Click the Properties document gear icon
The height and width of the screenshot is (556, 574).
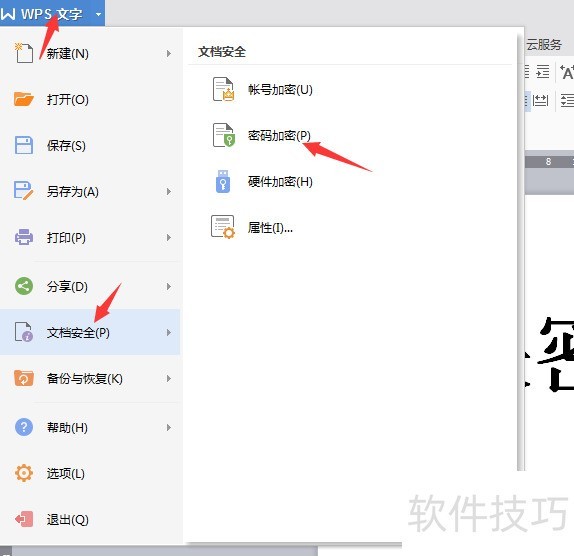click(223, 227)
